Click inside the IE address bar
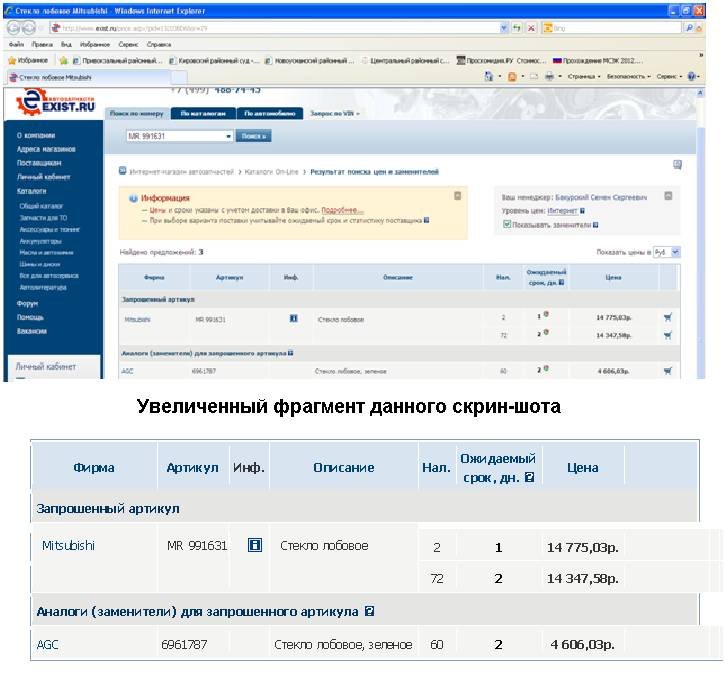This screenshot has width=724, height=694. tap(273, 28)
